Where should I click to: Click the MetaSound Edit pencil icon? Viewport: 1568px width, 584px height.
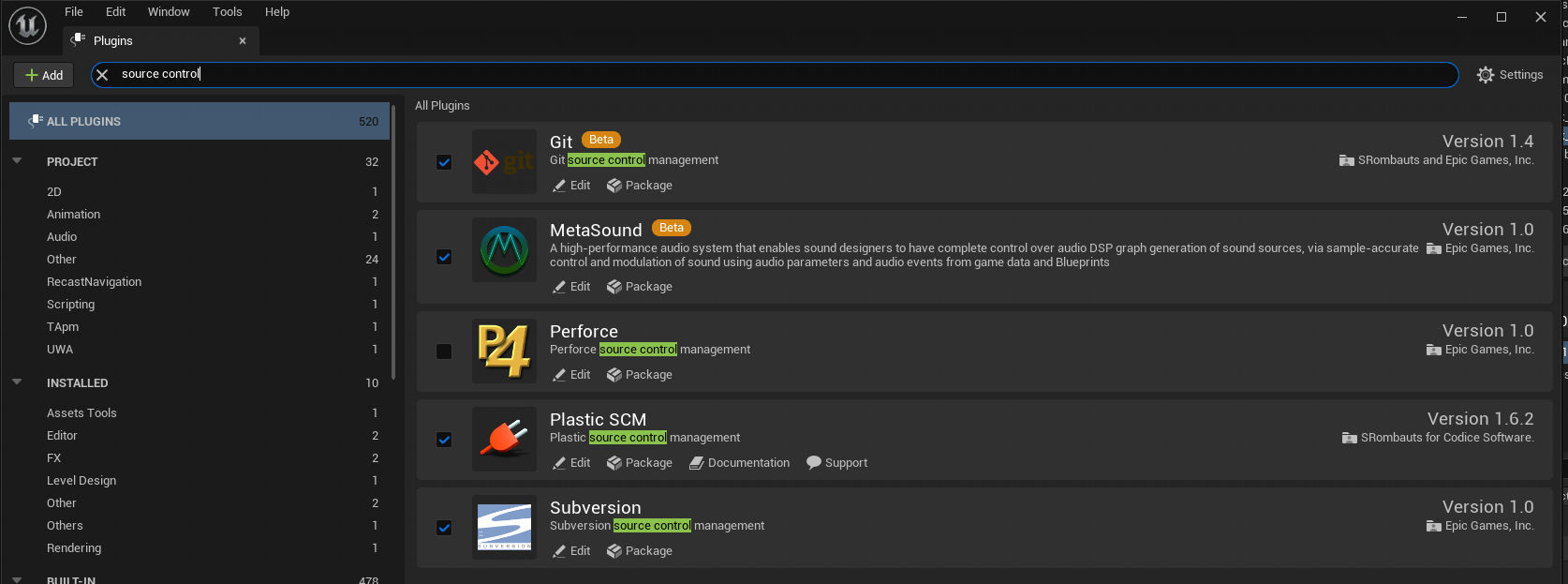pyautogui.click(x=559, y=287)
